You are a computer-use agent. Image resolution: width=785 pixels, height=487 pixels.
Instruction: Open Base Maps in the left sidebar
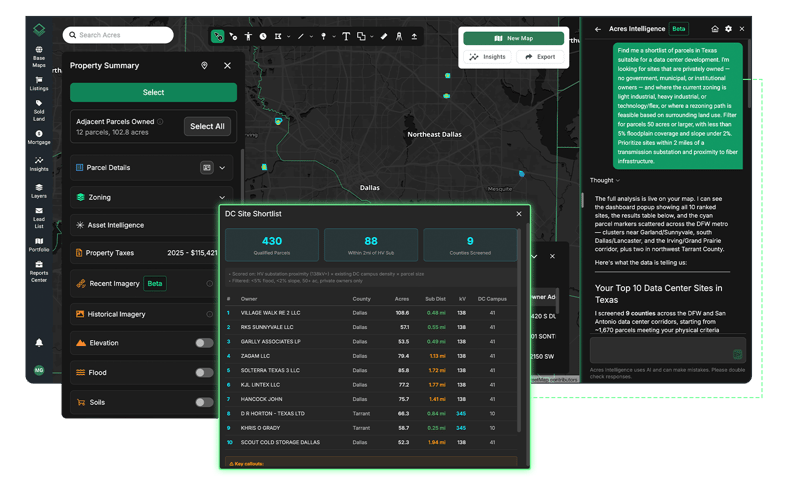pos(39,57)
